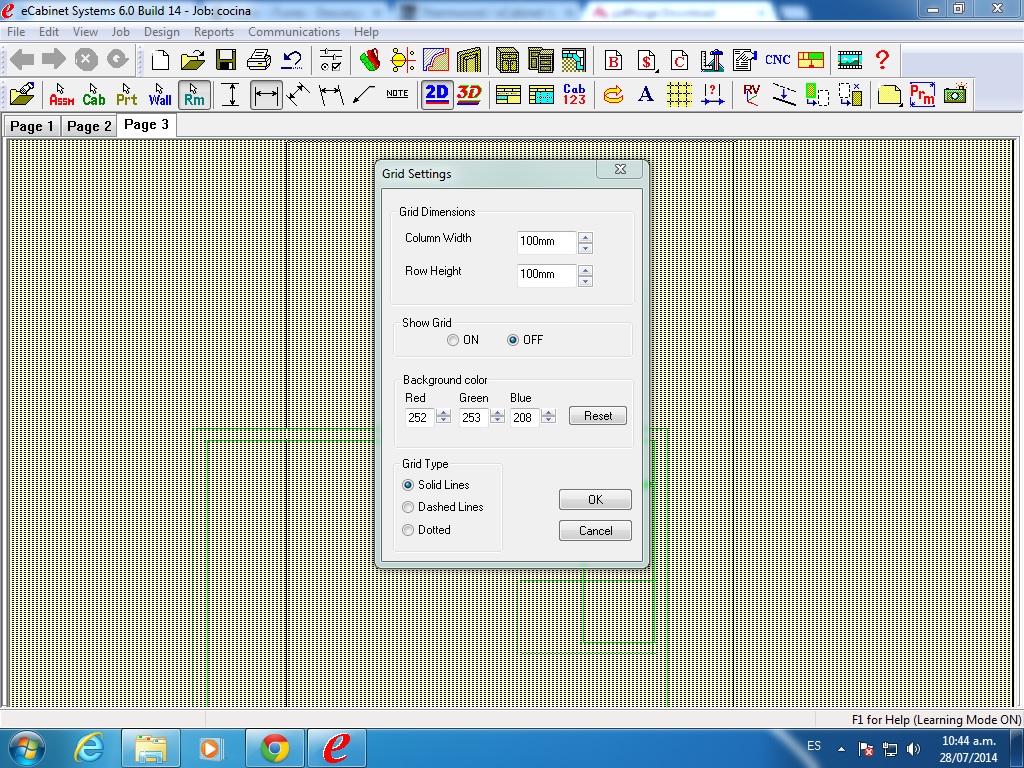The height and width of the screenshot is (768, 1024).
Task: Select Dashed Lines grid type
Action: [408, 507]
